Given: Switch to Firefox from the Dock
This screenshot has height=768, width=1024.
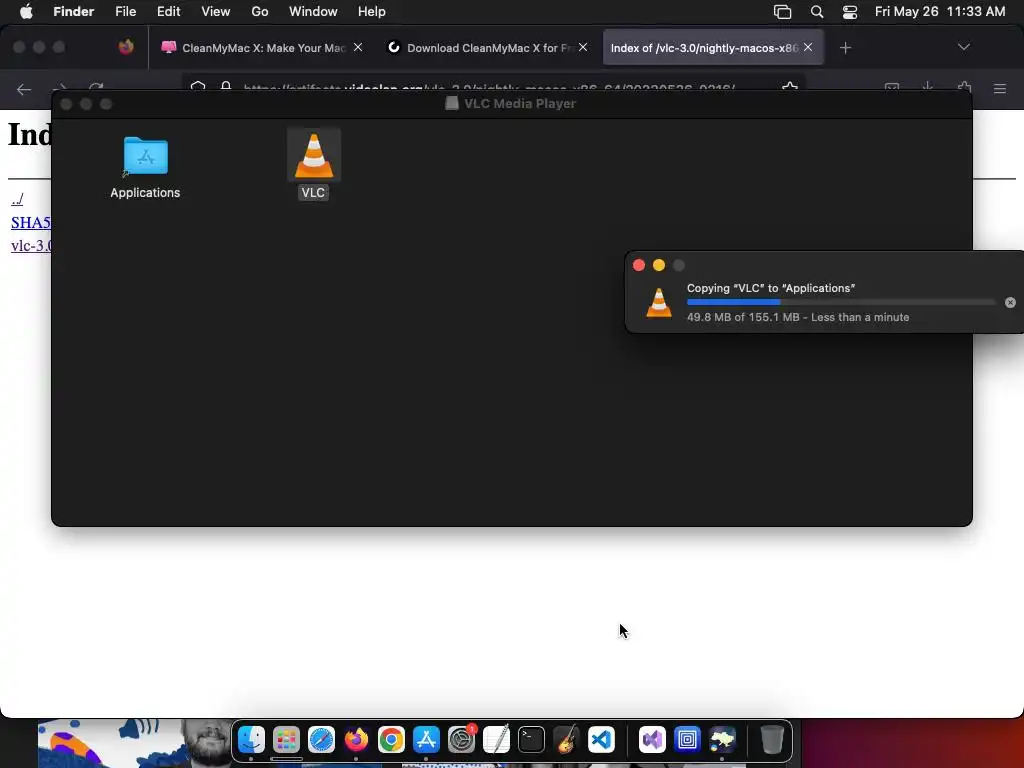Looking at the screenshot, I should 357,740.
